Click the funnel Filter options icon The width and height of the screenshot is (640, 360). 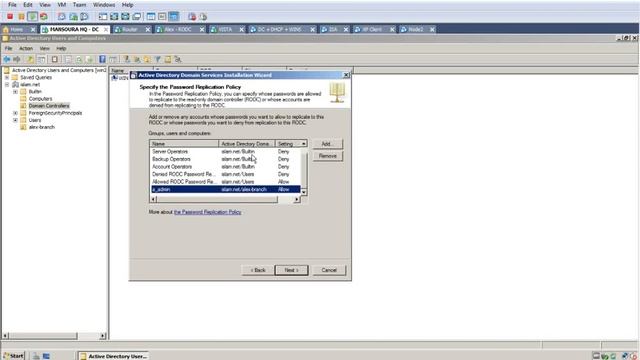158,60
